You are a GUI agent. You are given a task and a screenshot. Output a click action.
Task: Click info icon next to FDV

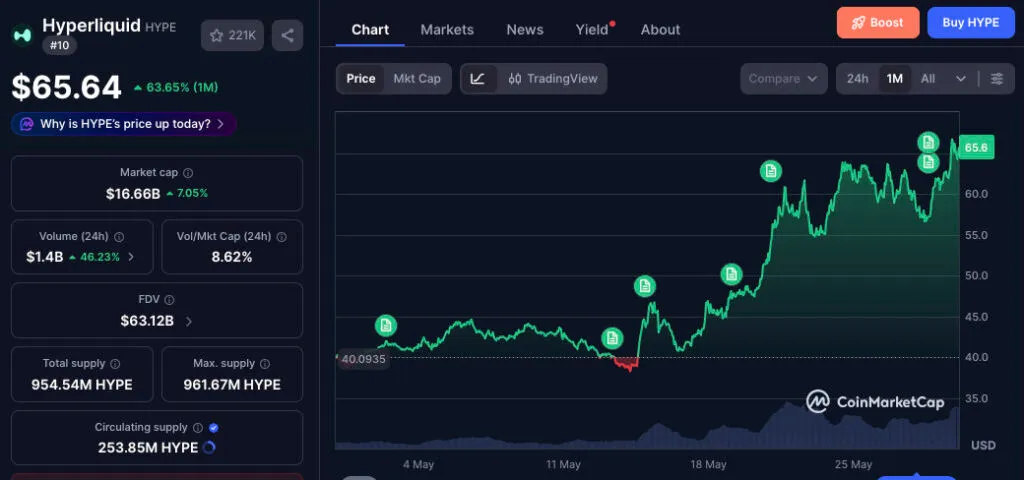pos(169,300)
